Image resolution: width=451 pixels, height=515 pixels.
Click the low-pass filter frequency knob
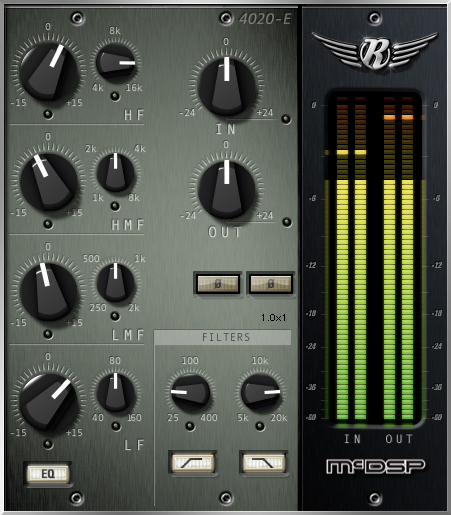(x=261, y=393)
